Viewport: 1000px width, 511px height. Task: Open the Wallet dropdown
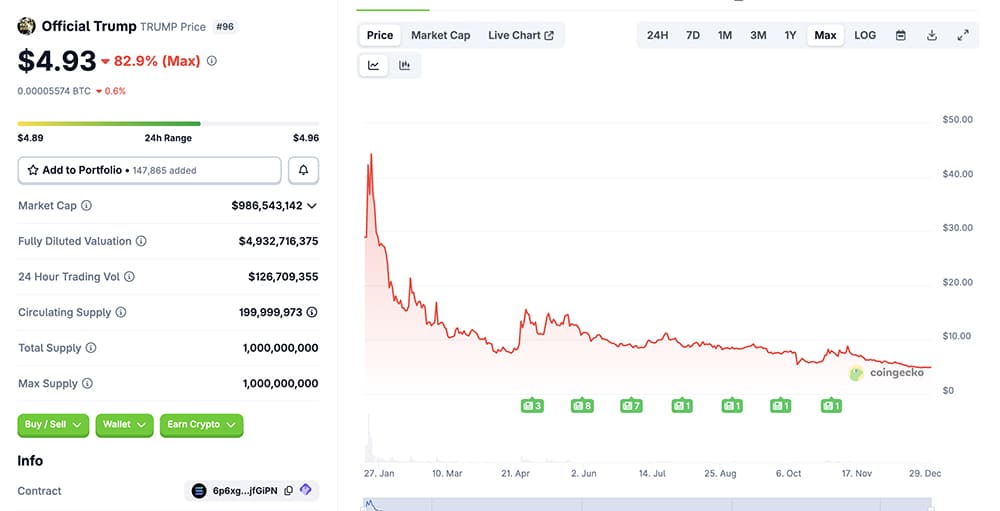124,425
